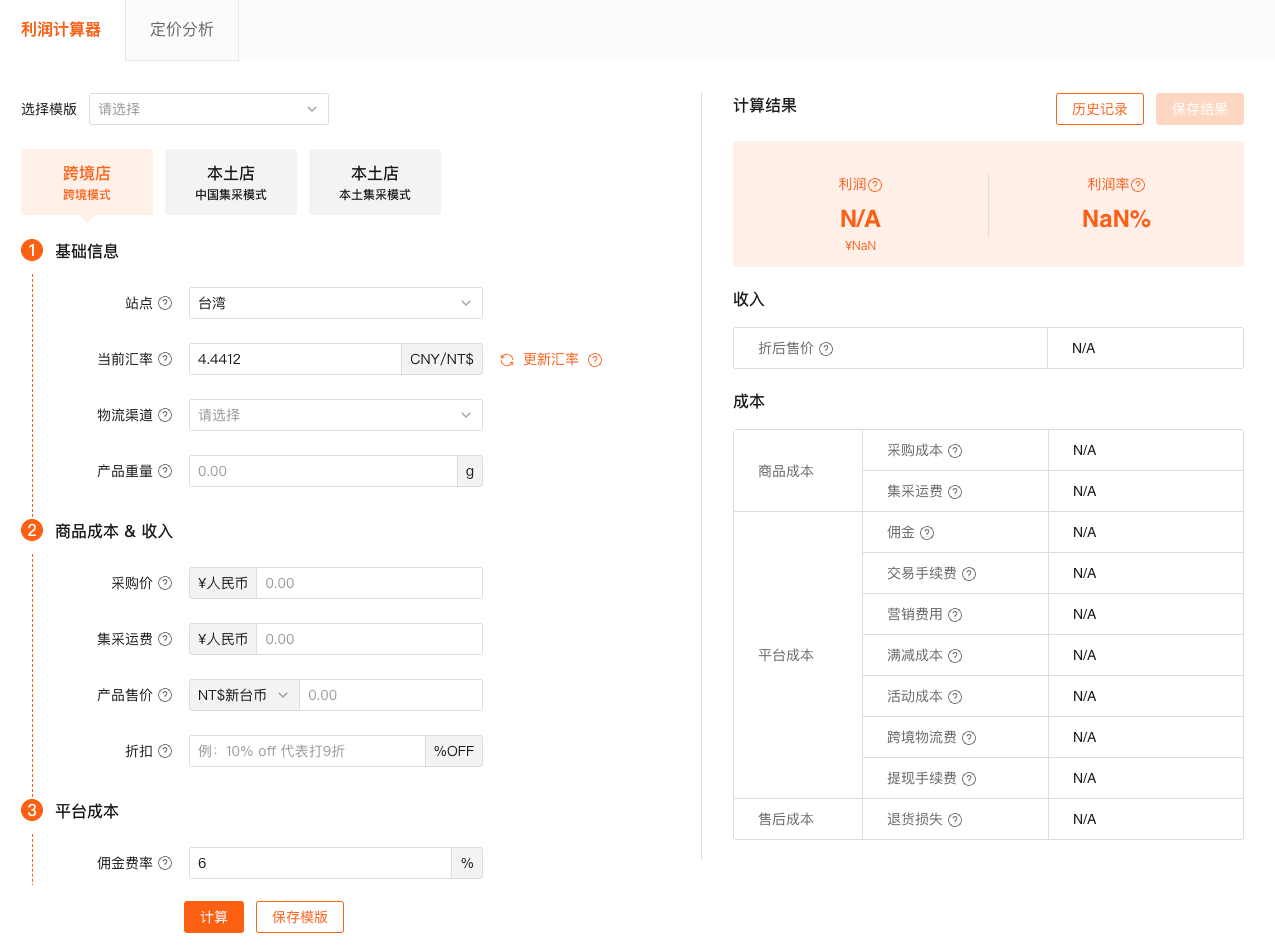This screenshot has height=949, width=1275.
Task: Click help icon after 更新汇率 link
Action: (x=595, y=360)
